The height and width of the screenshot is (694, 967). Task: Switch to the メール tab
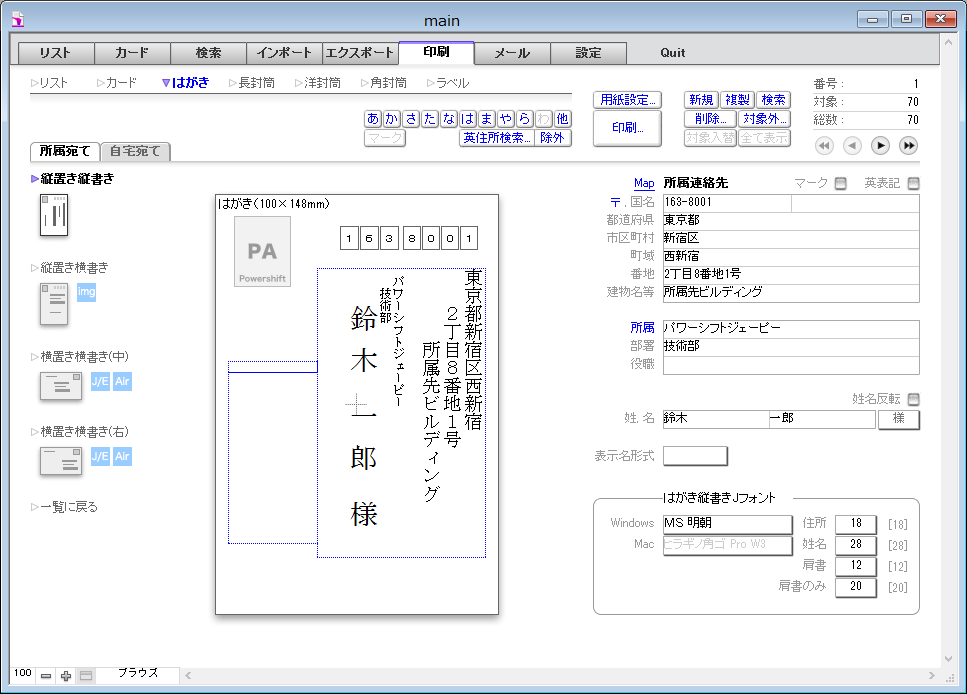pyautogui.click(x=512, y=53)
